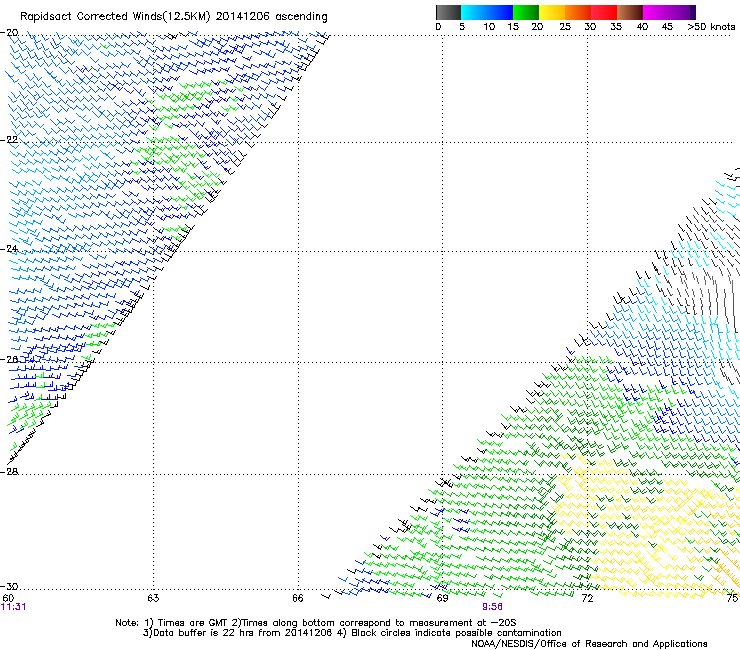Click the purple '11:31' time label
This screenshot has height=650, width=740.
coord(14,607)
